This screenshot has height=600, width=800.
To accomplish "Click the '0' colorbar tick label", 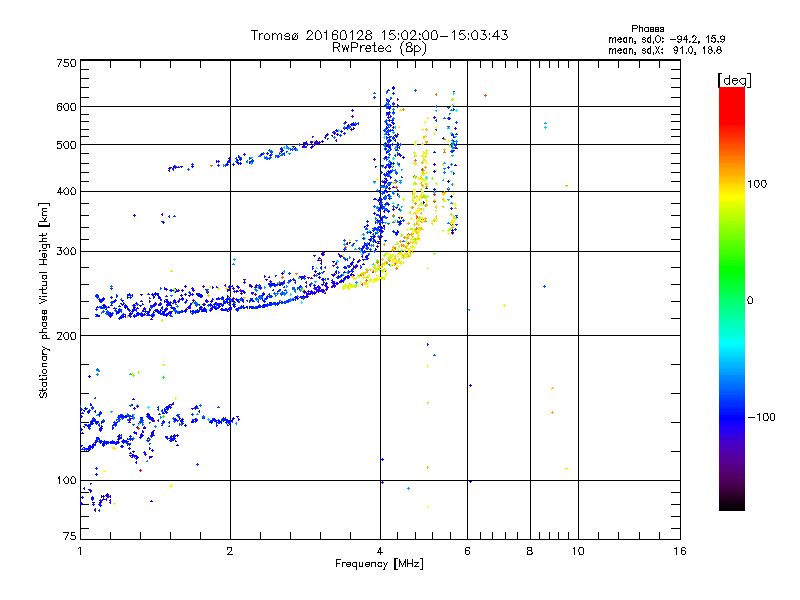I will (x=750, y=301).
